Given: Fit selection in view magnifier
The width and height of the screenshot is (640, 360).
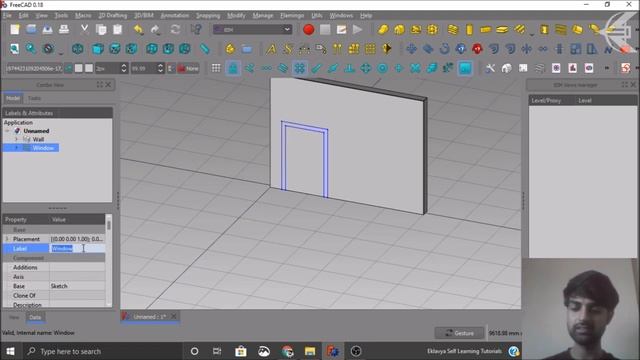Looking at the screenshot, I should click(31, 49).
